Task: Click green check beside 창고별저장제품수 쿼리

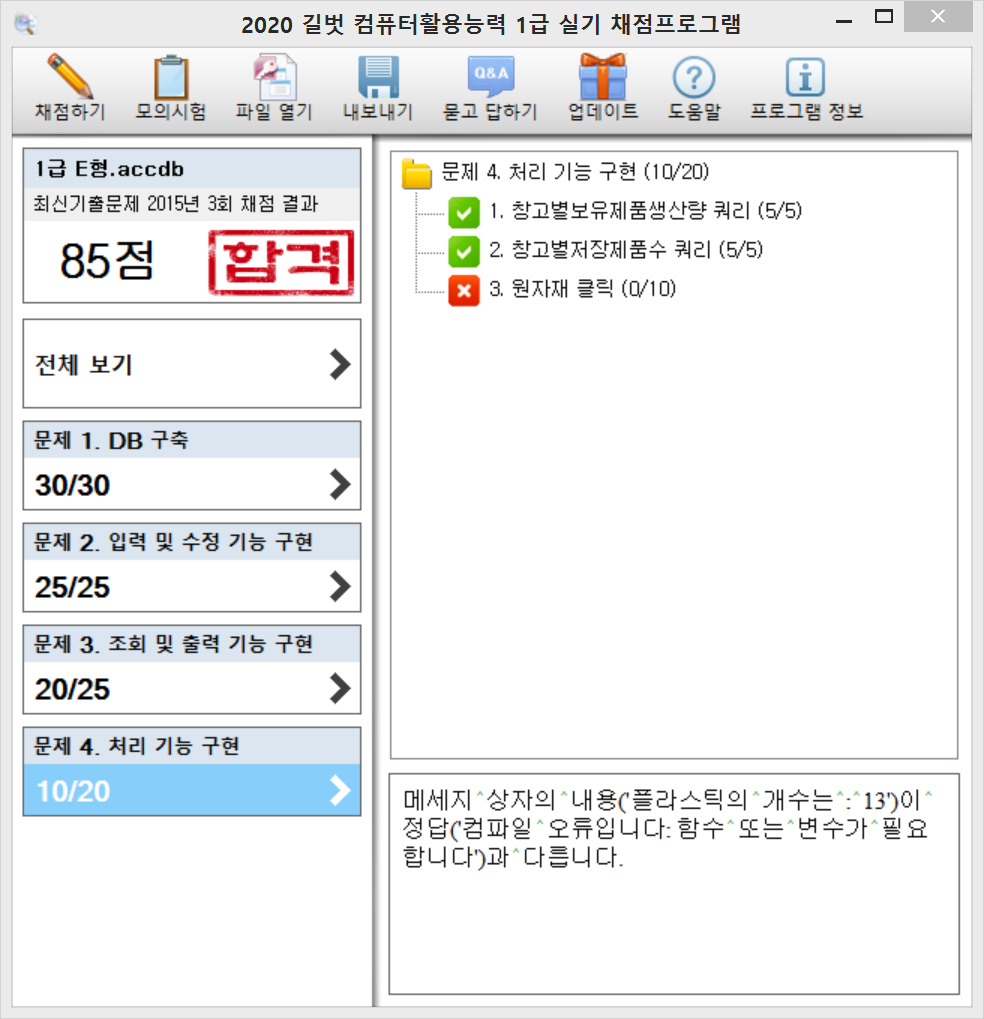Action: [x=464, y=250]
